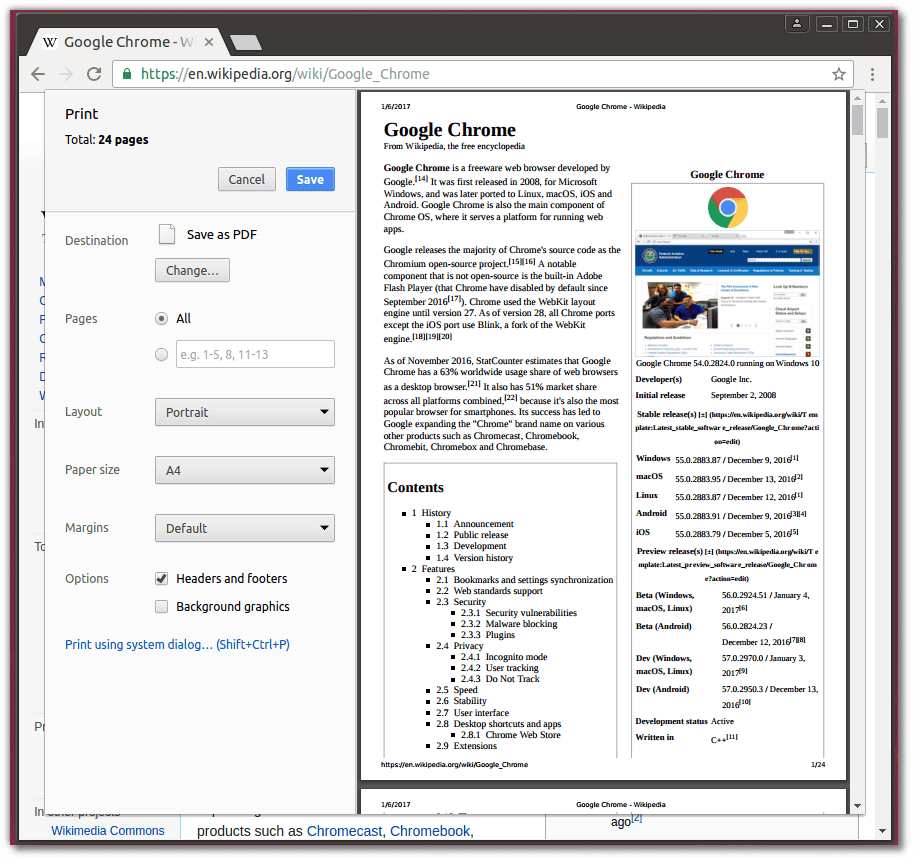This screenshot has height=861, width=914.
Task: Click the Wikipedia favicon on the tab
Action: click(50, 42)
